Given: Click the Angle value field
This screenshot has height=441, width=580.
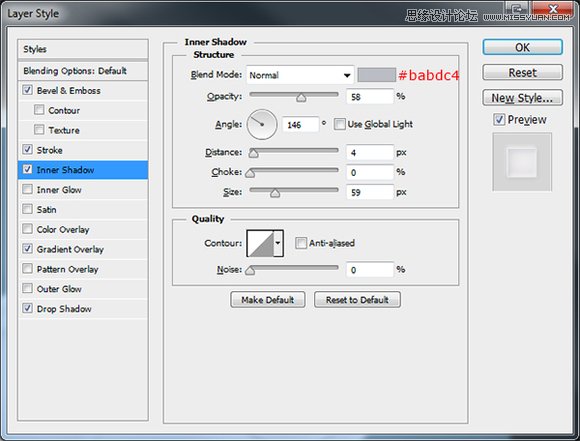Looking at the screenshot, I should coord(300,125).
